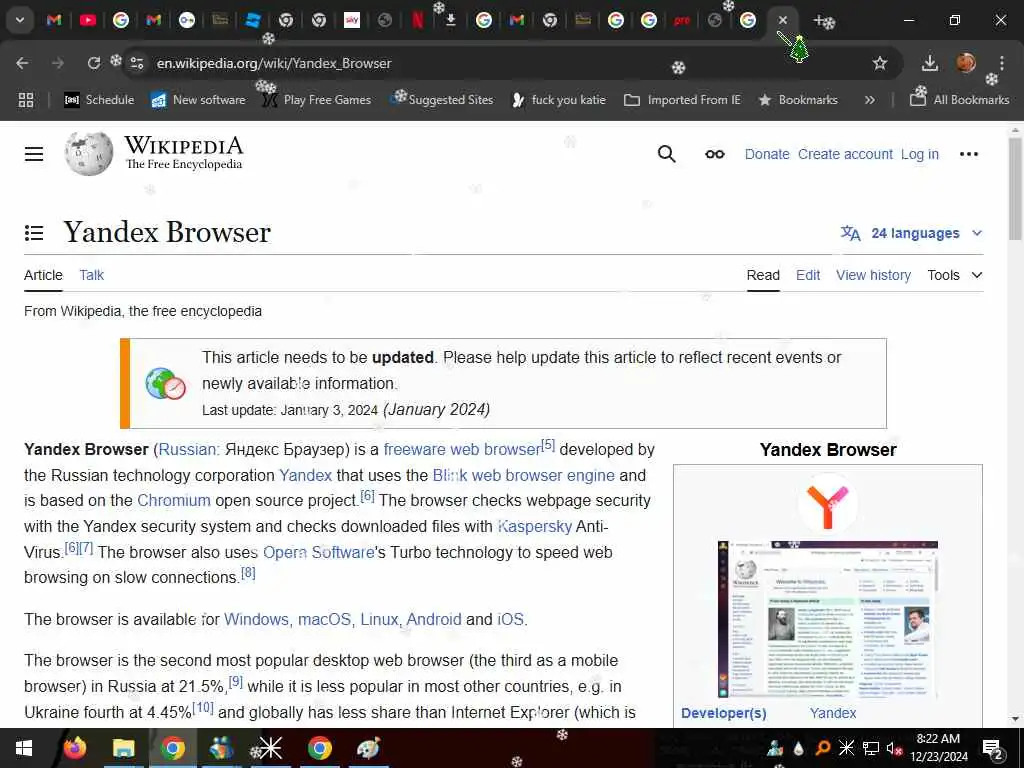
Task: Open the Bookmarks starred folder
Action: [x=798, y=100]
